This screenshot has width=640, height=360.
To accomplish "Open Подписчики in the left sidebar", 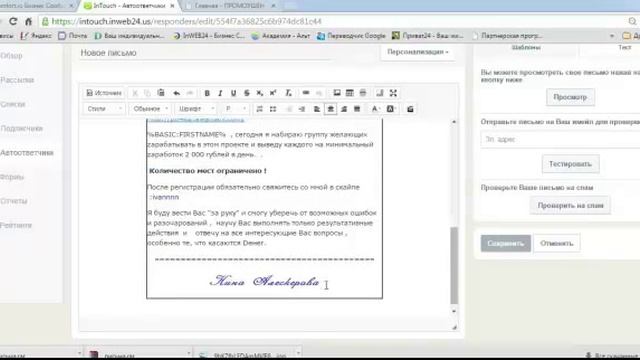I will (x=21, y=129).
